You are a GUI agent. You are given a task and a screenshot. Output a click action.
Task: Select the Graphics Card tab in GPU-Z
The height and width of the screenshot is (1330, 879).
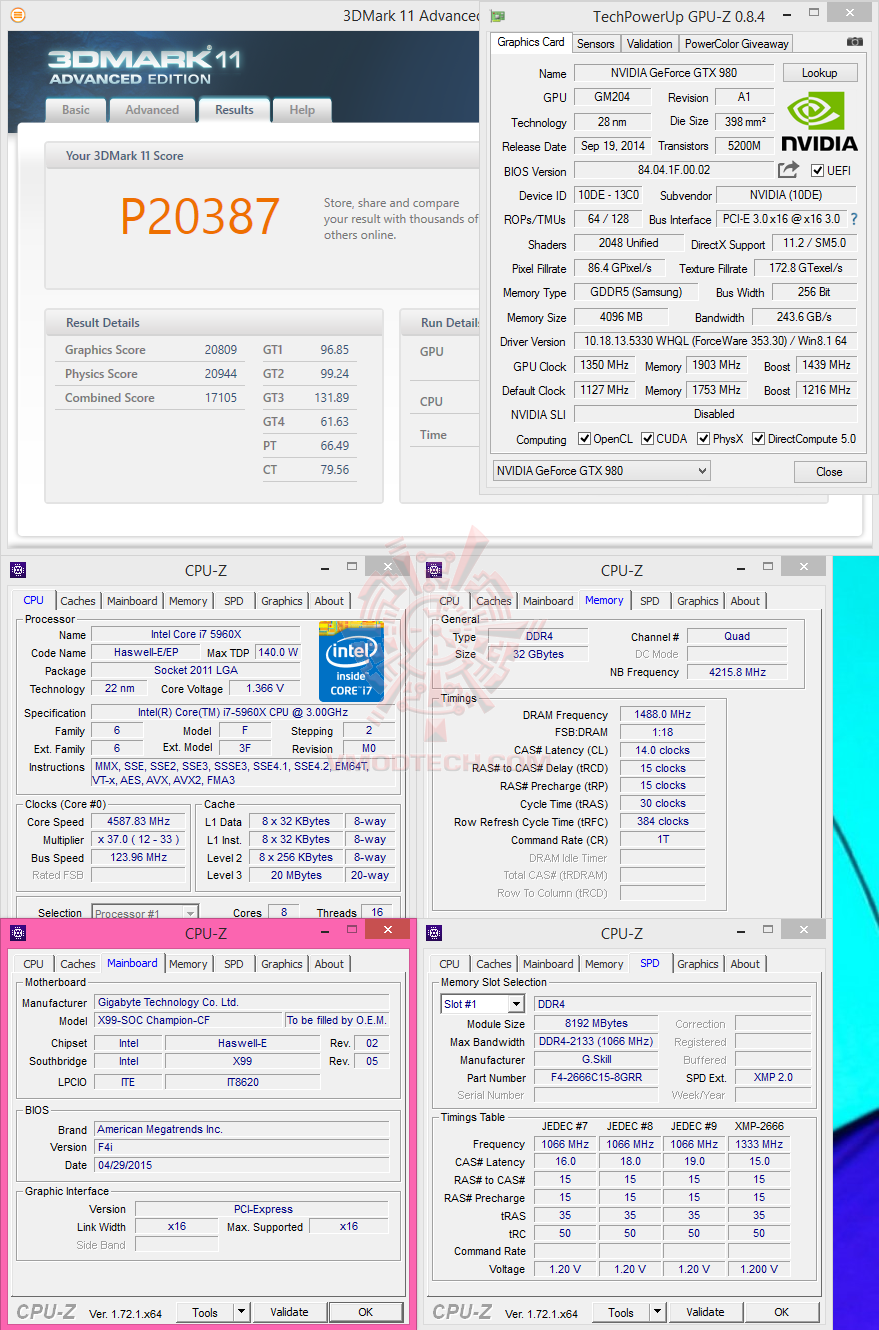pos(531,42)
